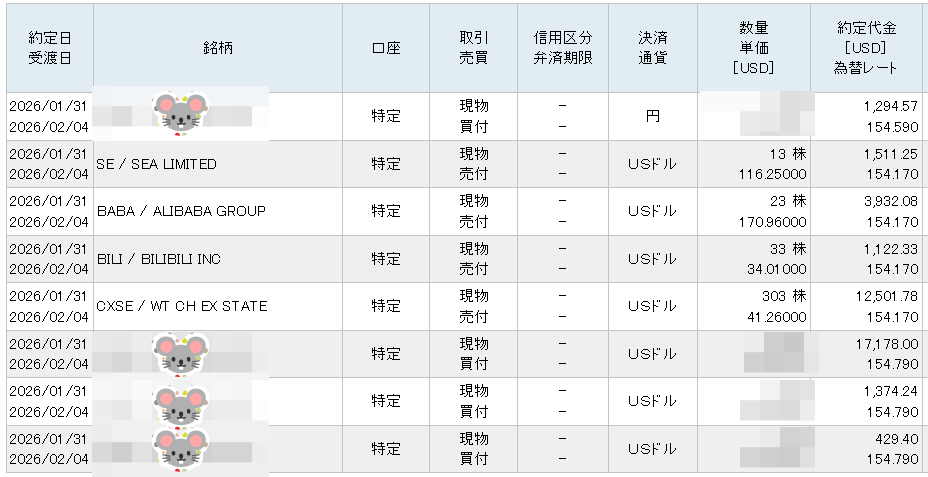Click the 口座 column header

click(x=385, y=48)
